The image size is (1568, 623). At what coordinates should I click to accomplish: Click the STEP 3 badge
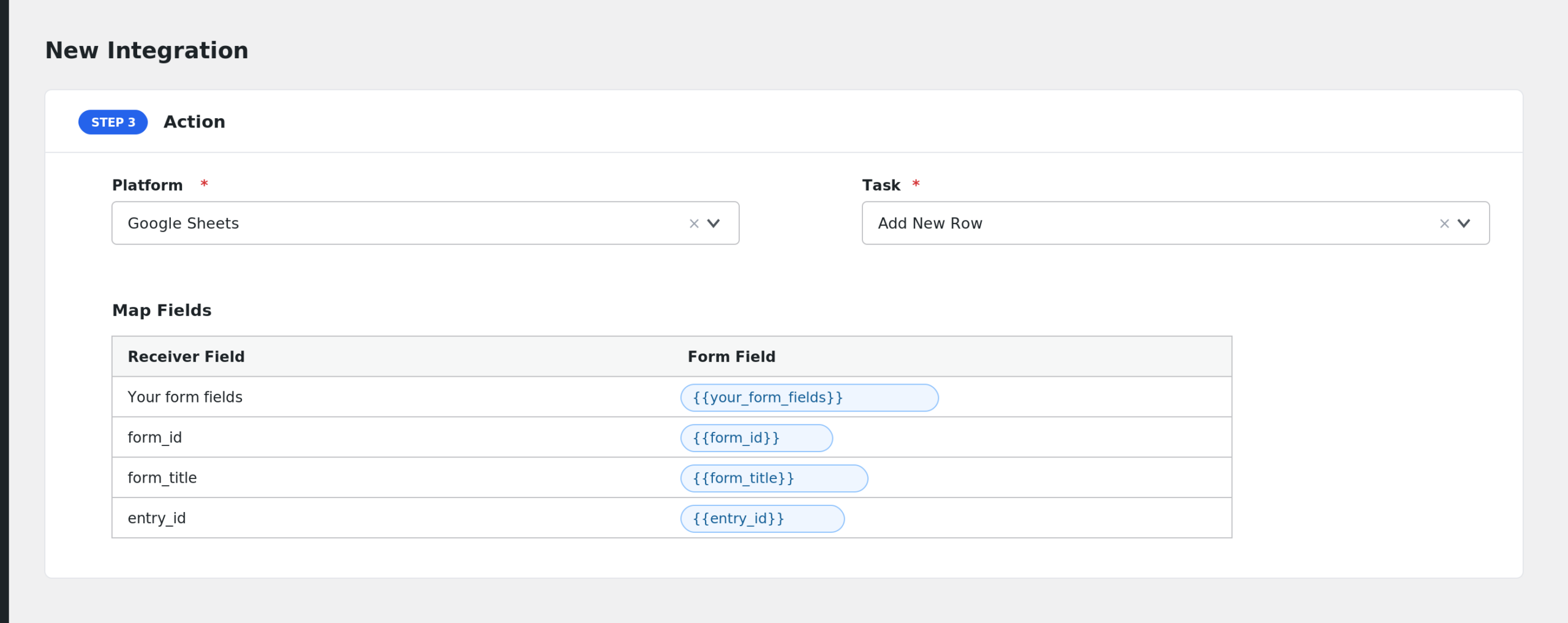tap(113, 122)
